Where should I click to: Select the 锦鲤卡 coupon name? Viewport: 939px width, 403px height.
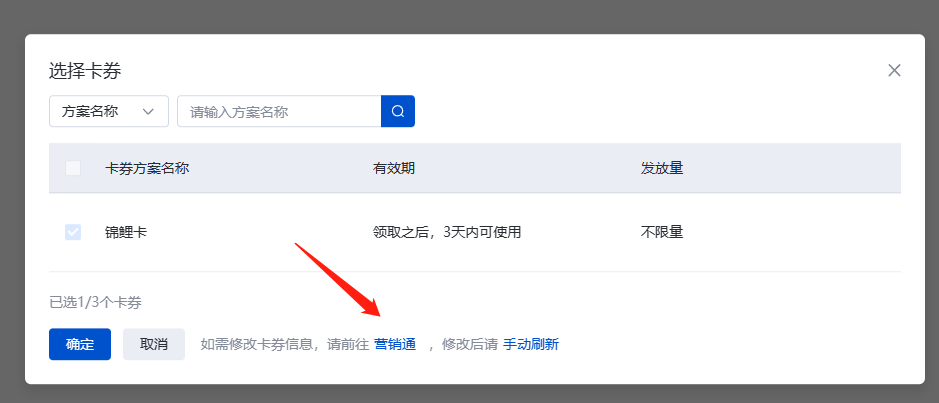126,232
